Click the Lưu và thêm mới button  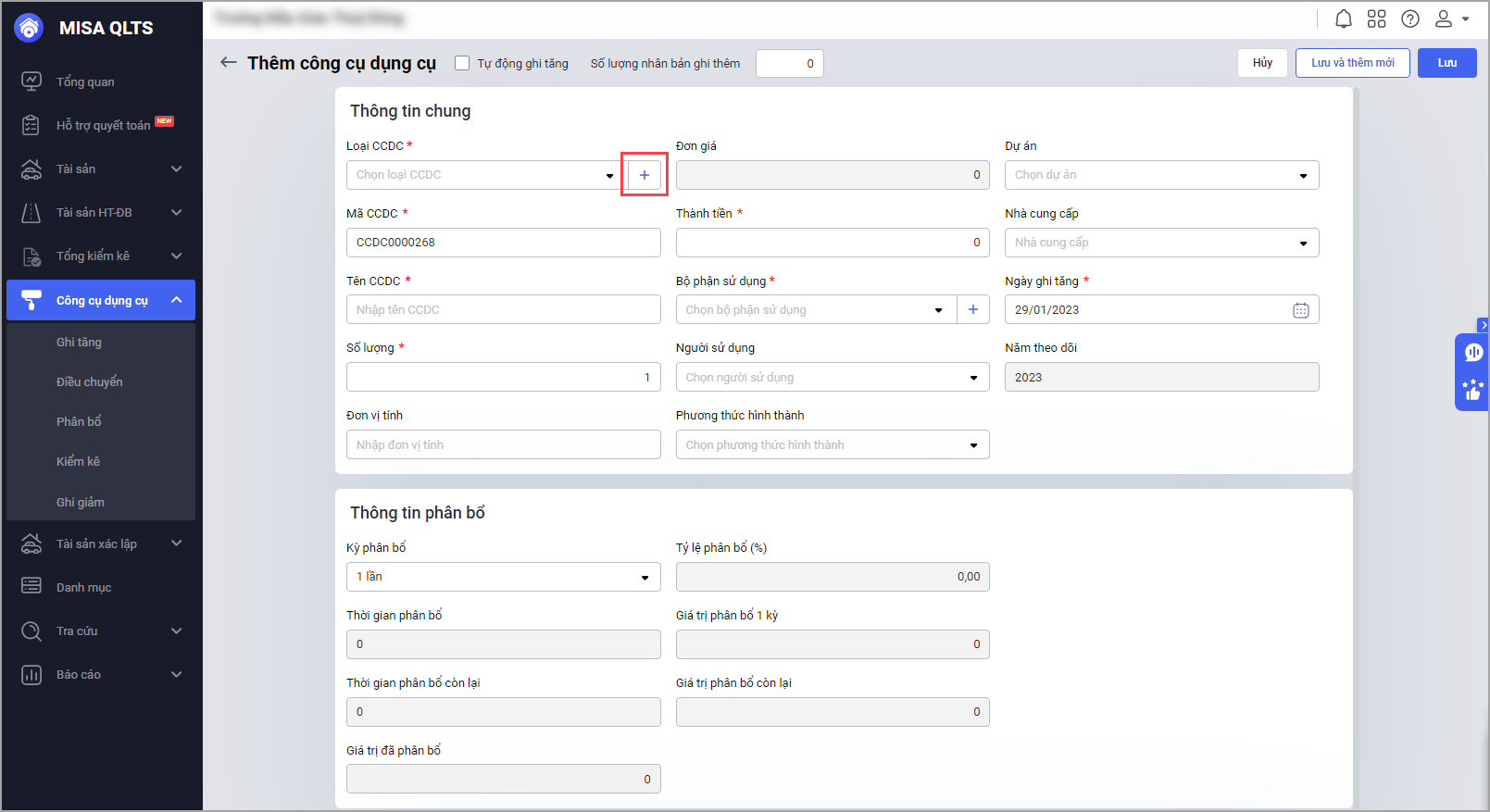[1352, 63]
